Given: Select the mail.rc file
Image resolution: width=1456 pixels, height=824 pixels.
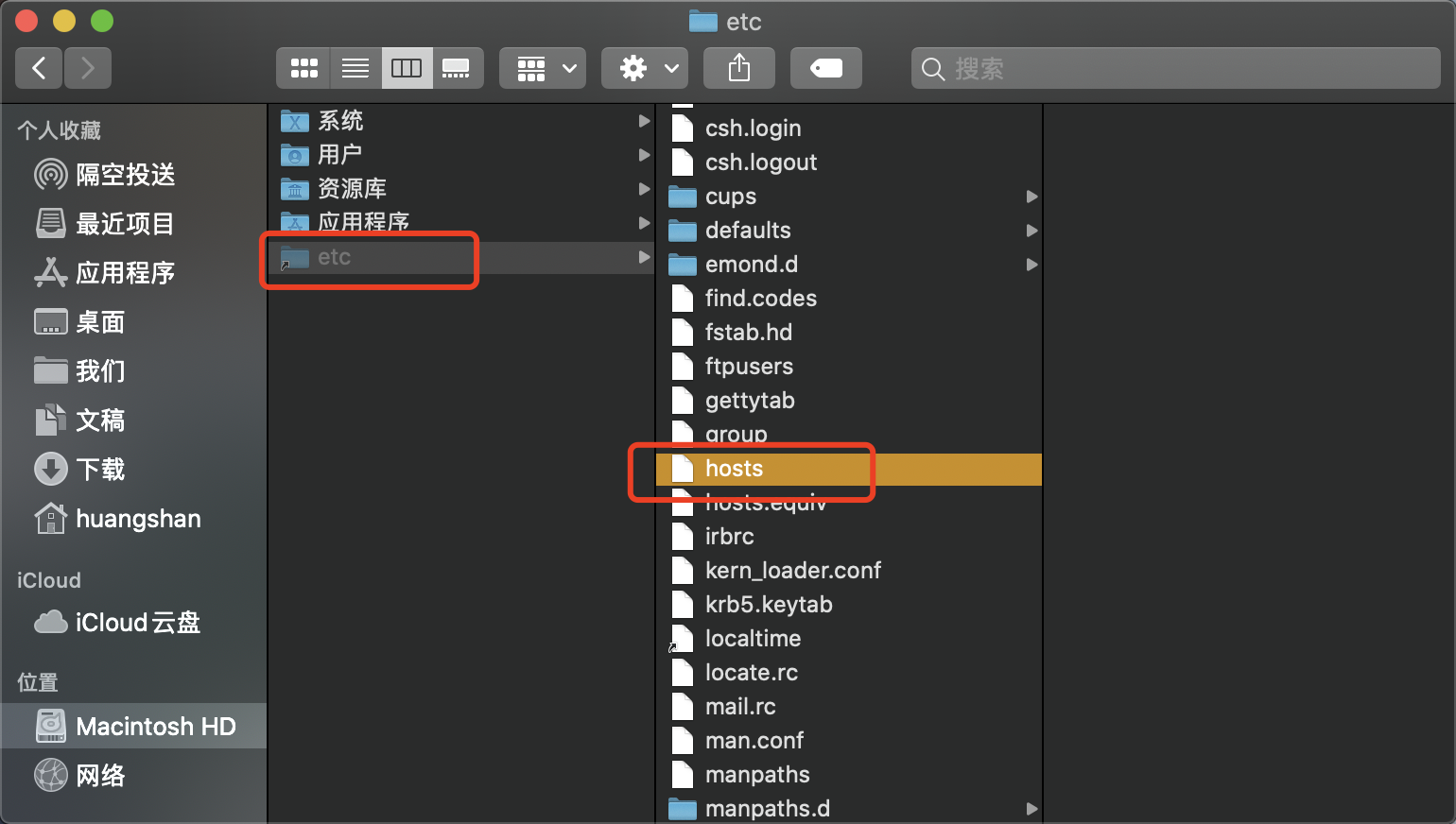Looking at the screenshot, I should pos(849,707).
